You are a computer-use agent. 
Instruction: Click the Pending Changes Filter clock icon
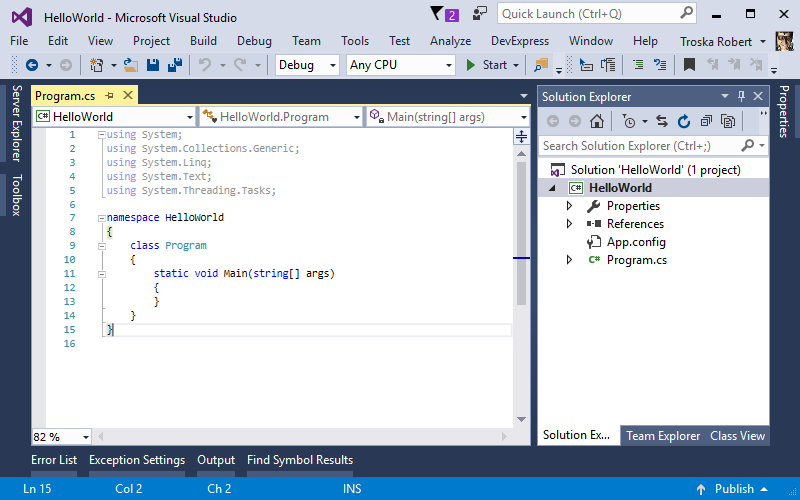point(629,121)
